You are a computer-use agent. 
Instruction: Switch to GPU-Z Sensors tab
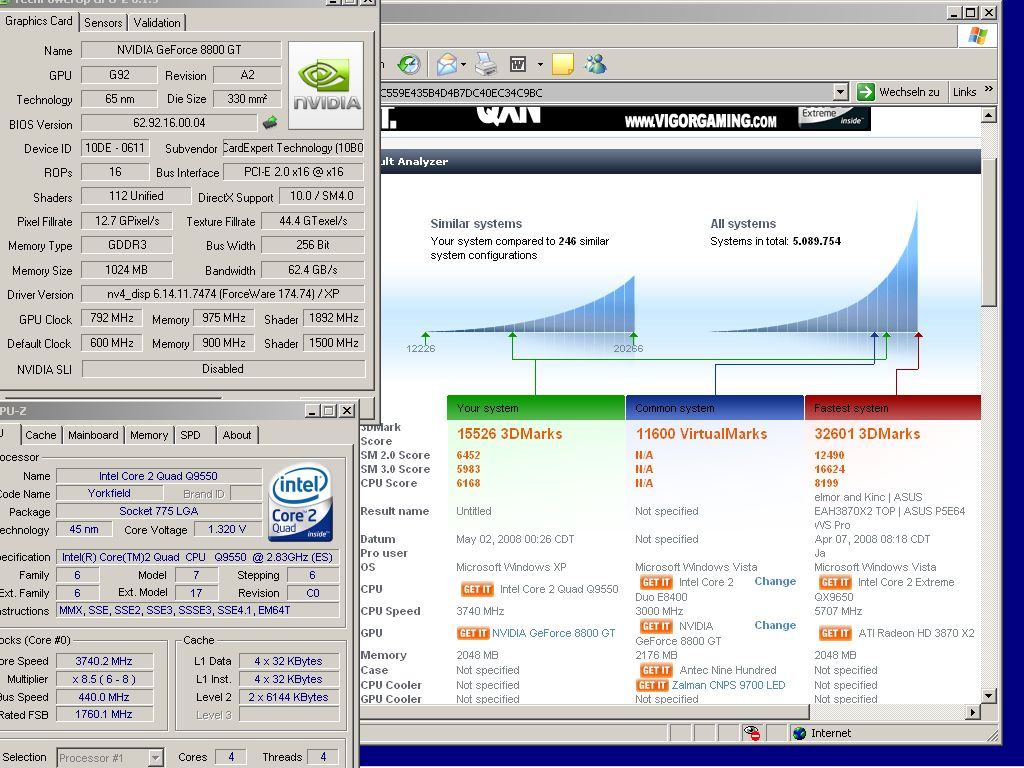[103, 23]
